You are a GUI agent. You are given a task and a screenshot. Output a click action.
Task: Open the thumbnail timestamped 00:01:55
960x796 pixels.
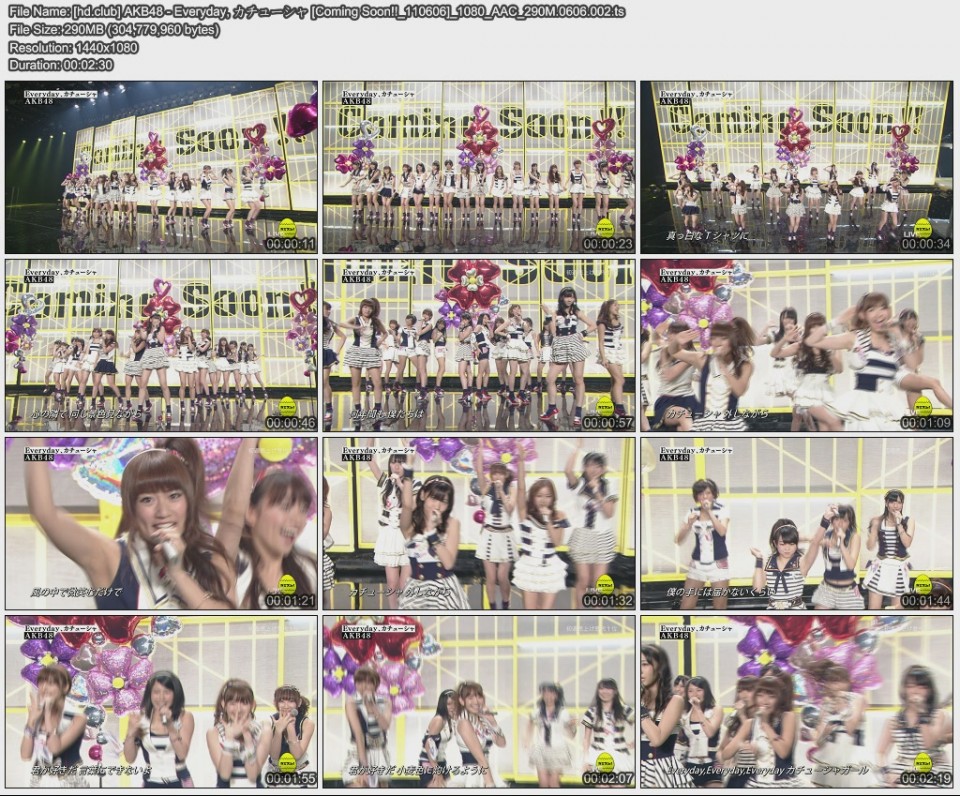161,702
